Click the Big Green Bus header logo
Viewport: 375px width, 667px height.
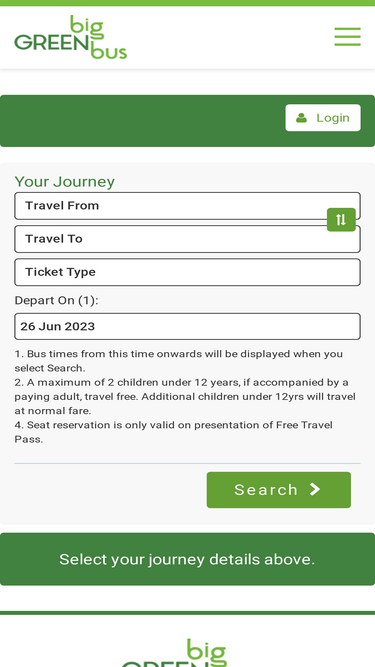pyautogui.click(x=71, y=37)
